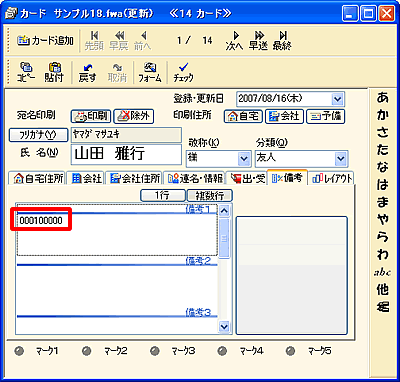Click the 備考 scrollbar thumb
This screenshot has width=400, height=382.
[225, 238]
